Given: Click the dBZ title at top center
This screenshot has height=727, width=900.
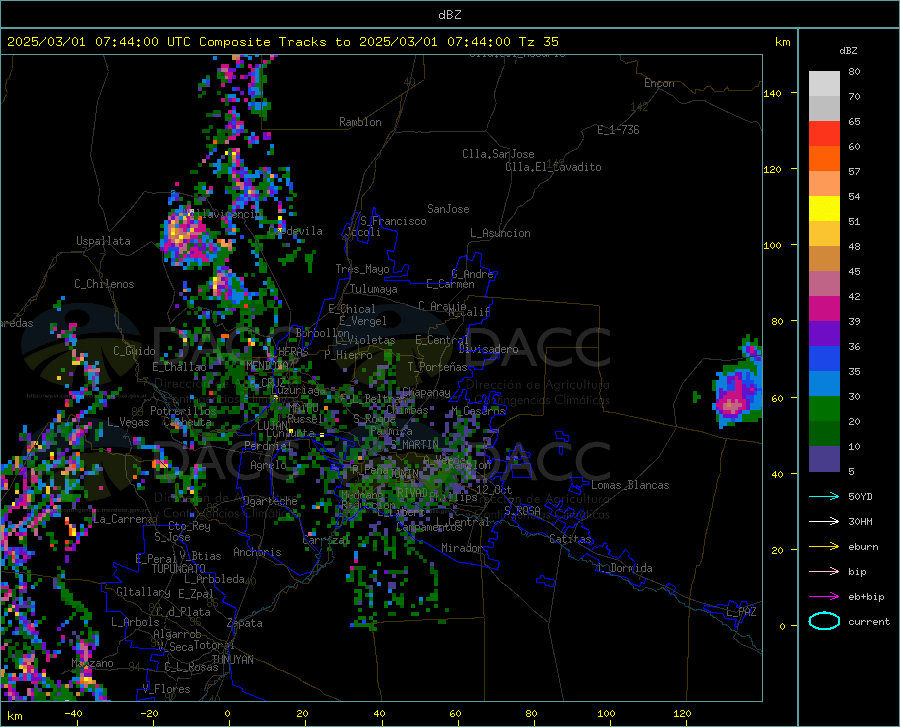Looking at the screenshot, I should tap(449, 15).
